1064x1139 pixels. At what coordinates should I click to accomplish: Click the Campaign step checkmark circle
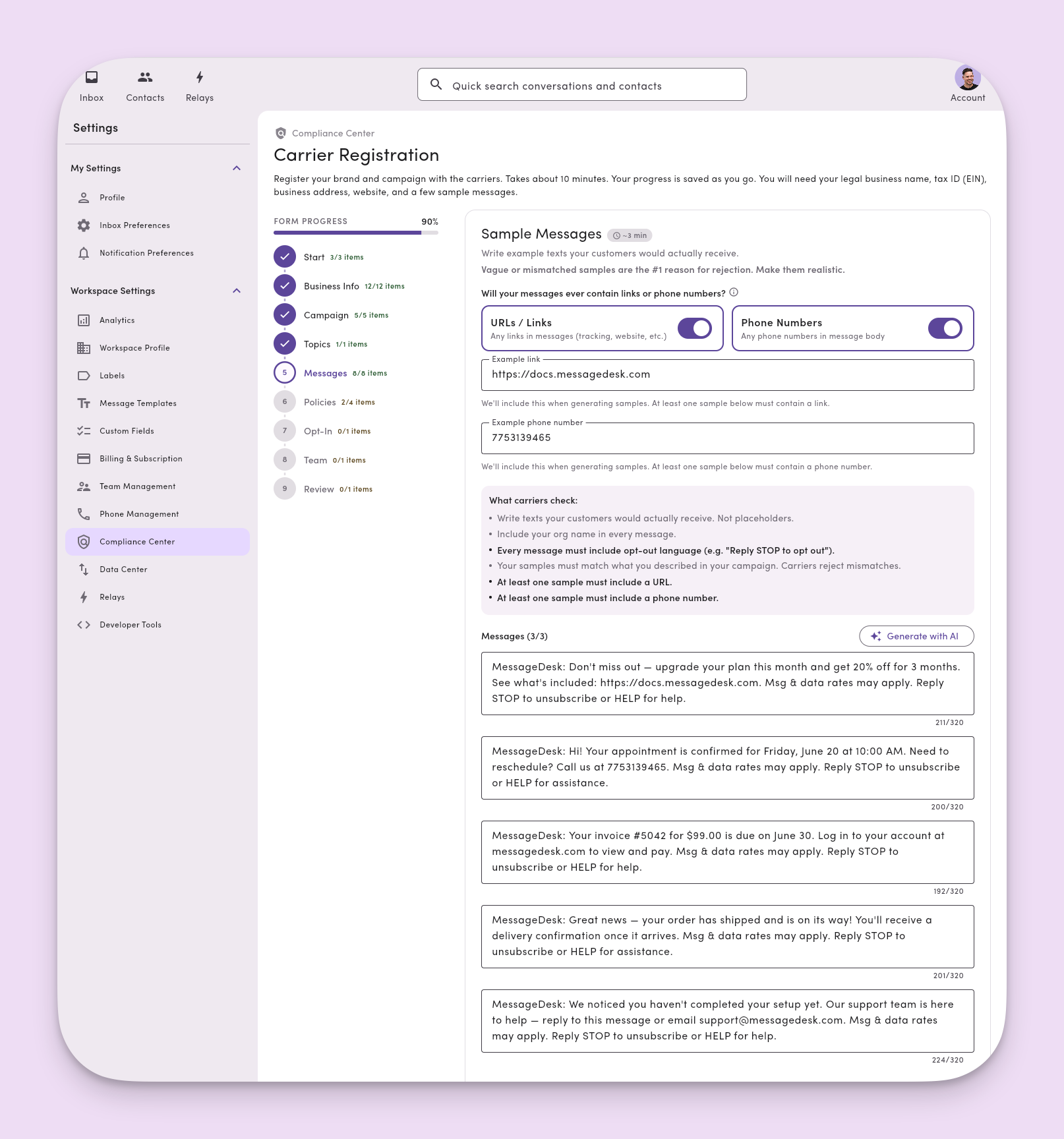click(x=285, y=314)
